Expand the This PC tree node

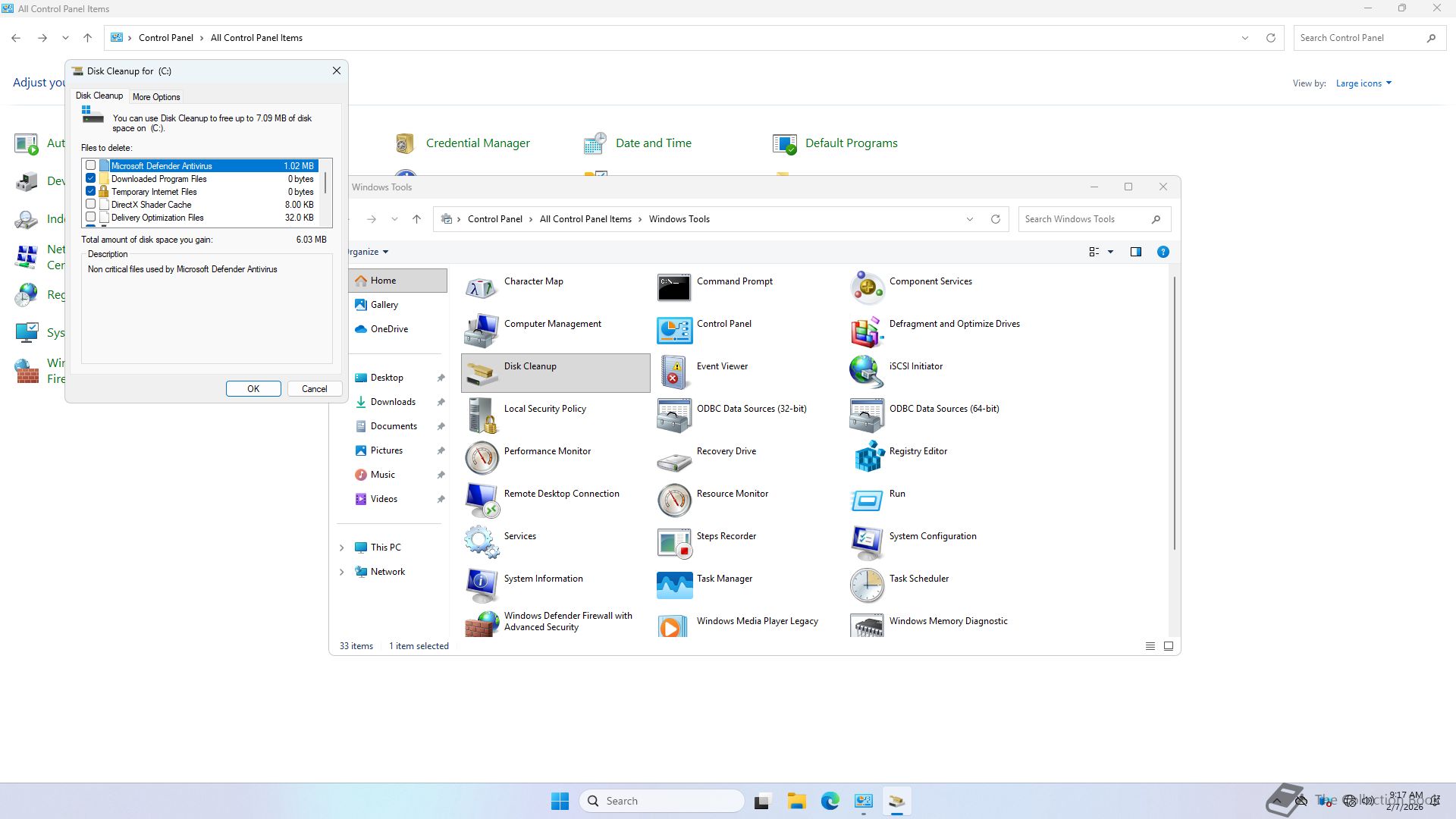click(x=341, y=548)
